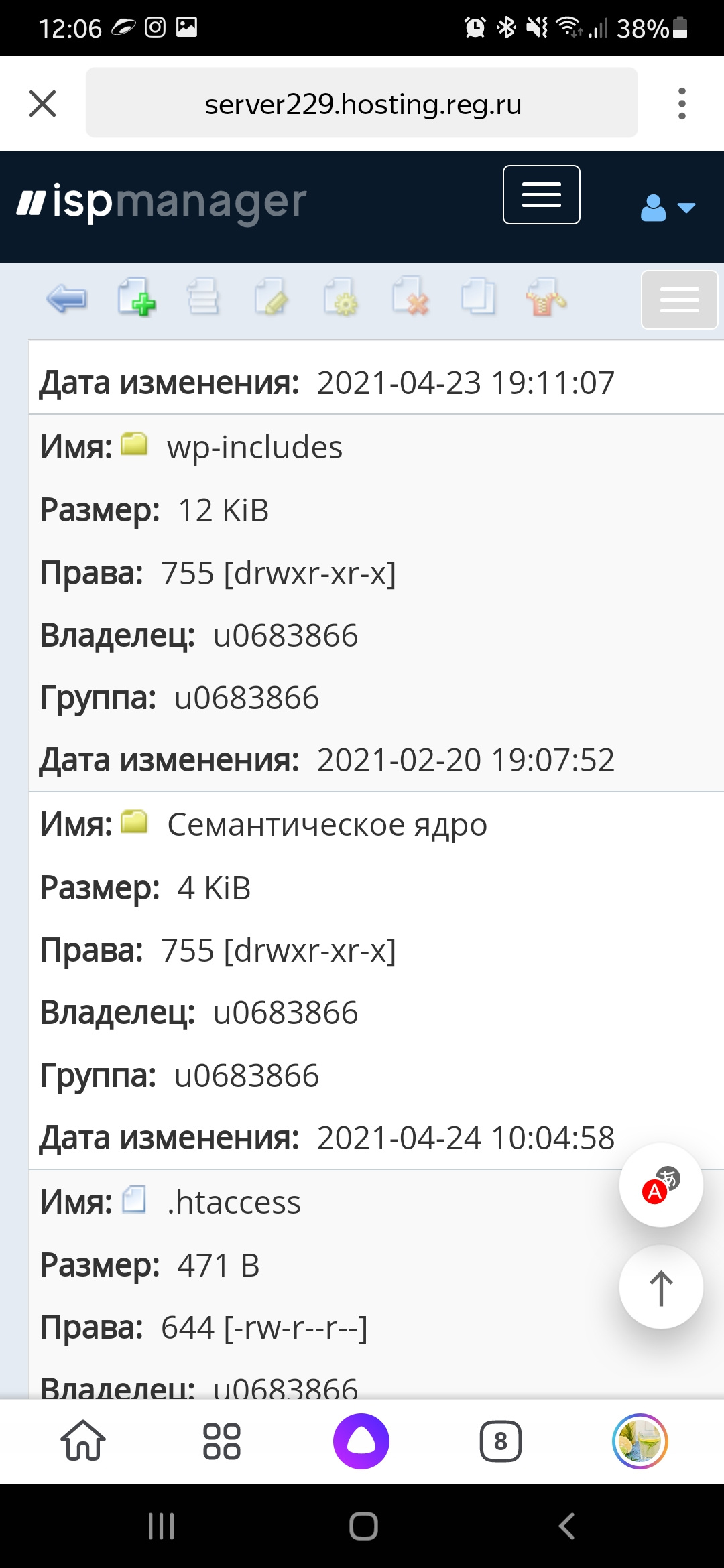Tap the floating translate page button
Viewport: 724px width, 1568px height.
tap(661, 1185)
